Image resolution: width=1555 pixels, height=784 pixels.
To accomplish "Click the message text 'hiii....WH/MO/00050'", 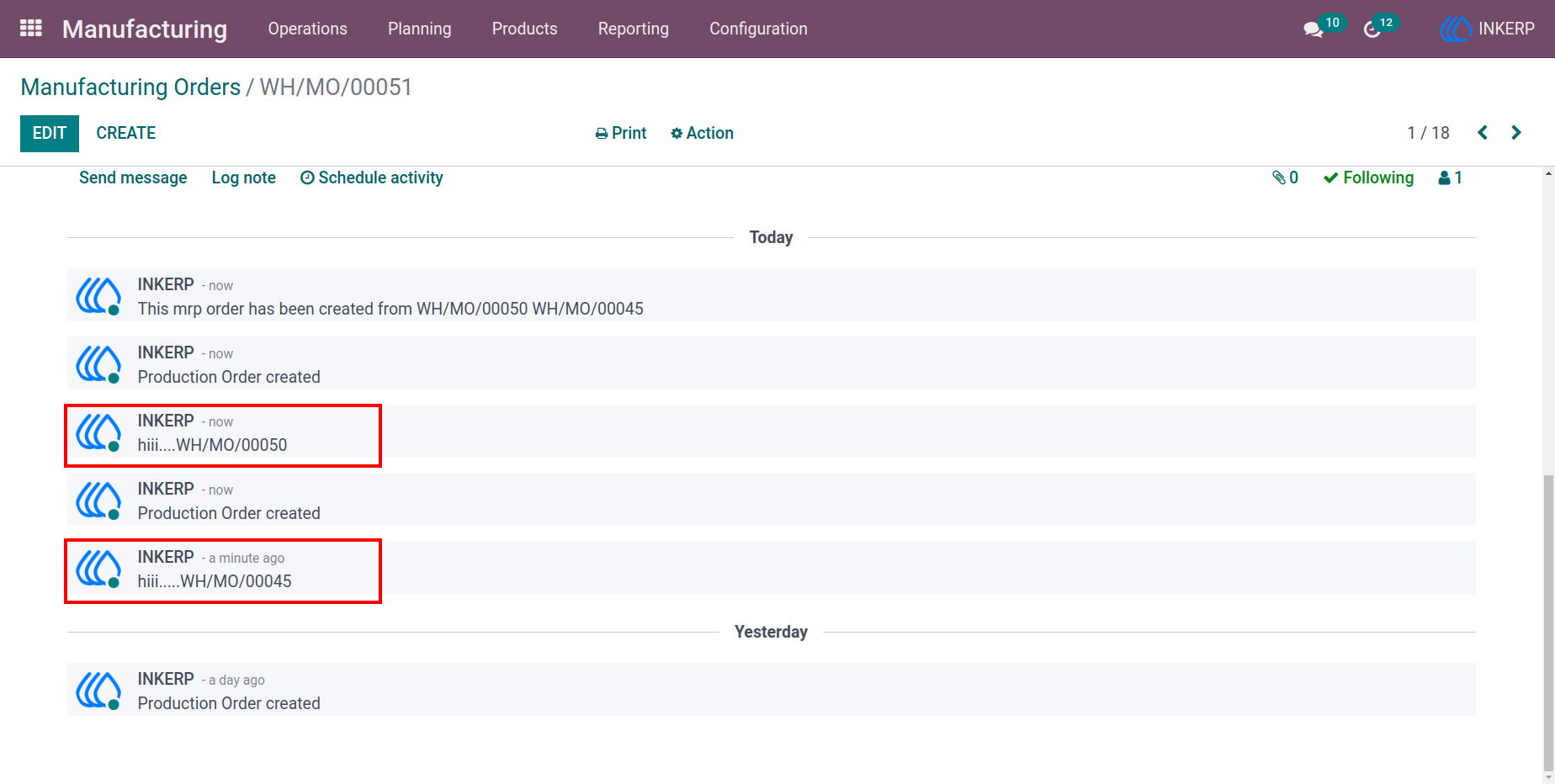I will coord(212,445).
